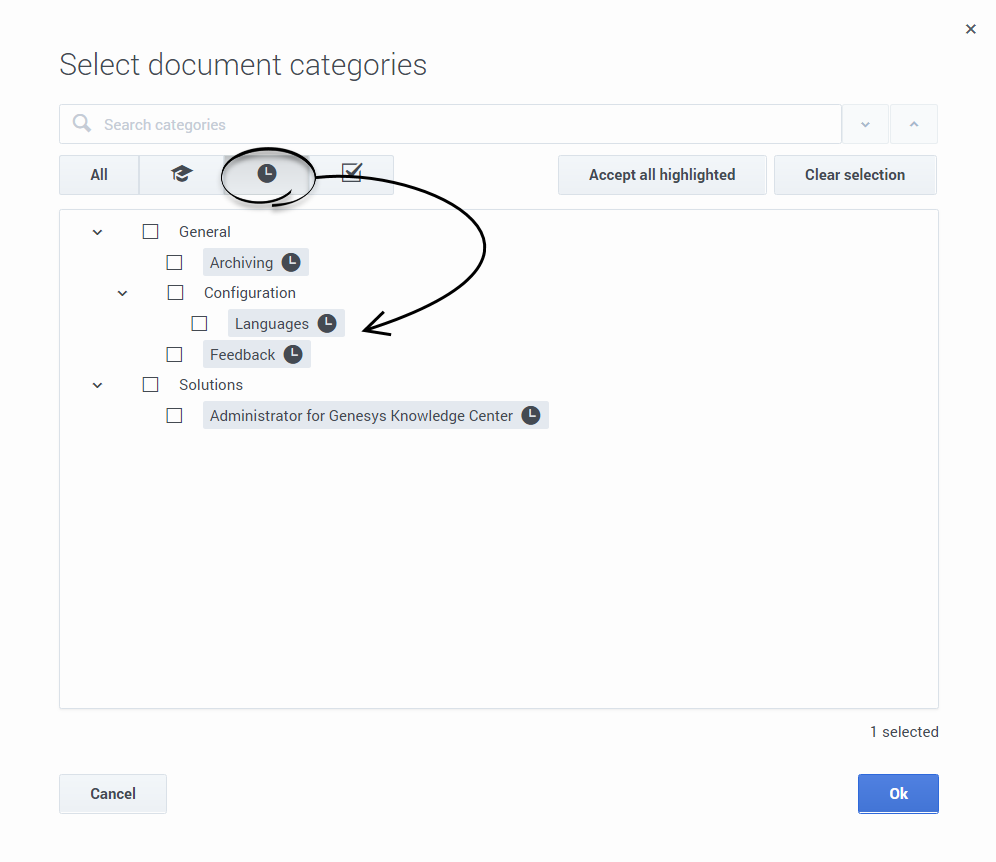Click clock icon beside Administrator for Genesys

531,416
